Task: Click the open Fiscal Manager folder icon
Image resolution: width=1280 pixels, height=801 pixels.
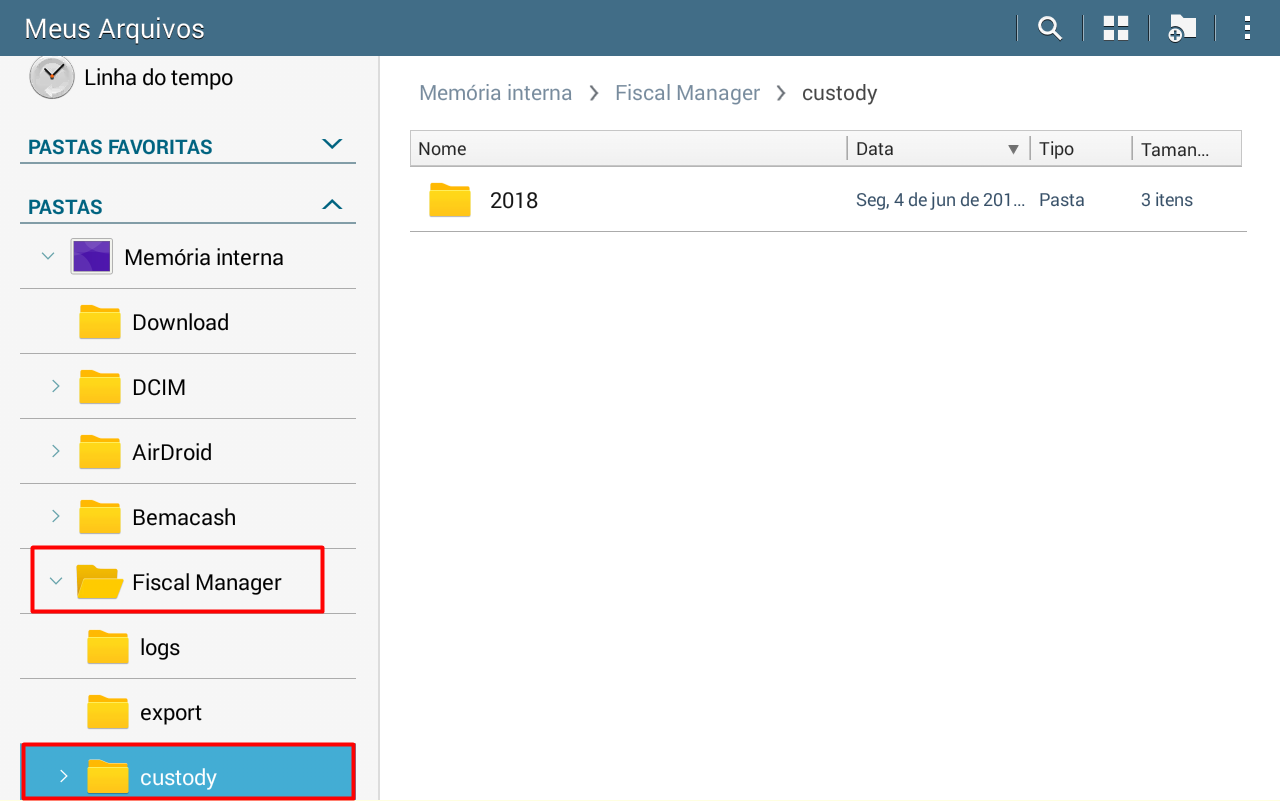Action: (100, 582)
